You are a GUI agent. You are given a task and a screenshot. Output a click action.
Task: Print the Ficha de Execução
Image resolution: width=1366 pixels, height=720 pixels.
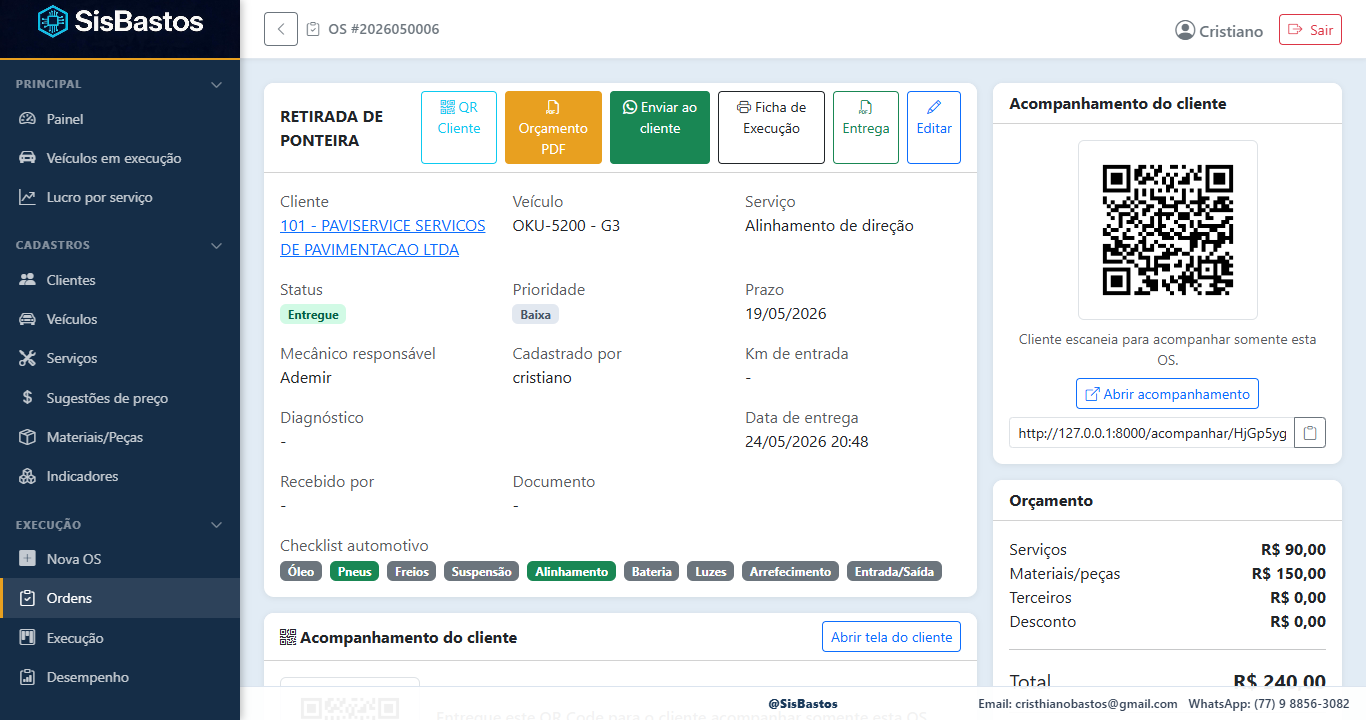pos(771,128)
